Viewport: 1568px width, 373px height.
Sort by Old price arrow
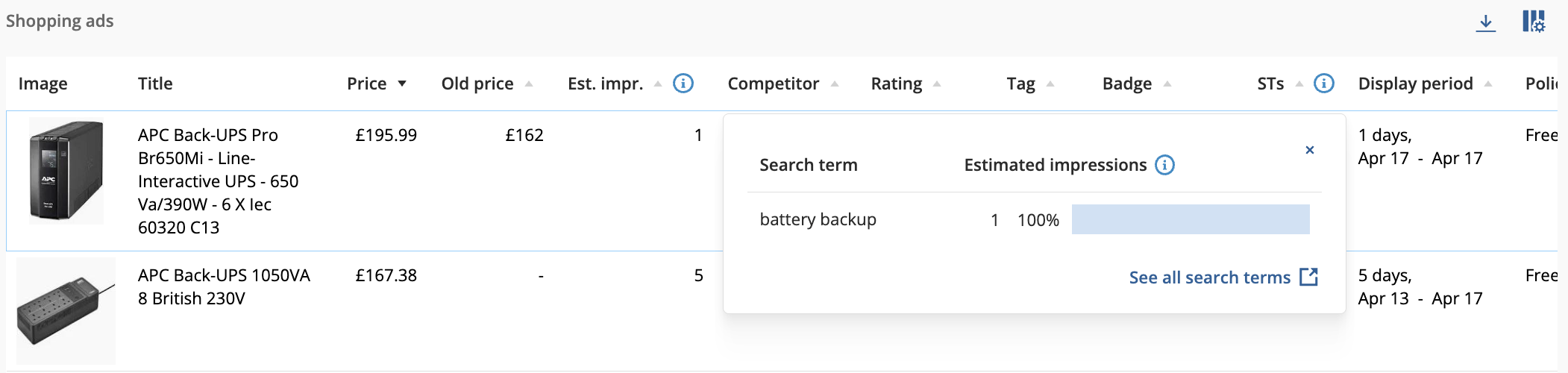click(528, 84)
